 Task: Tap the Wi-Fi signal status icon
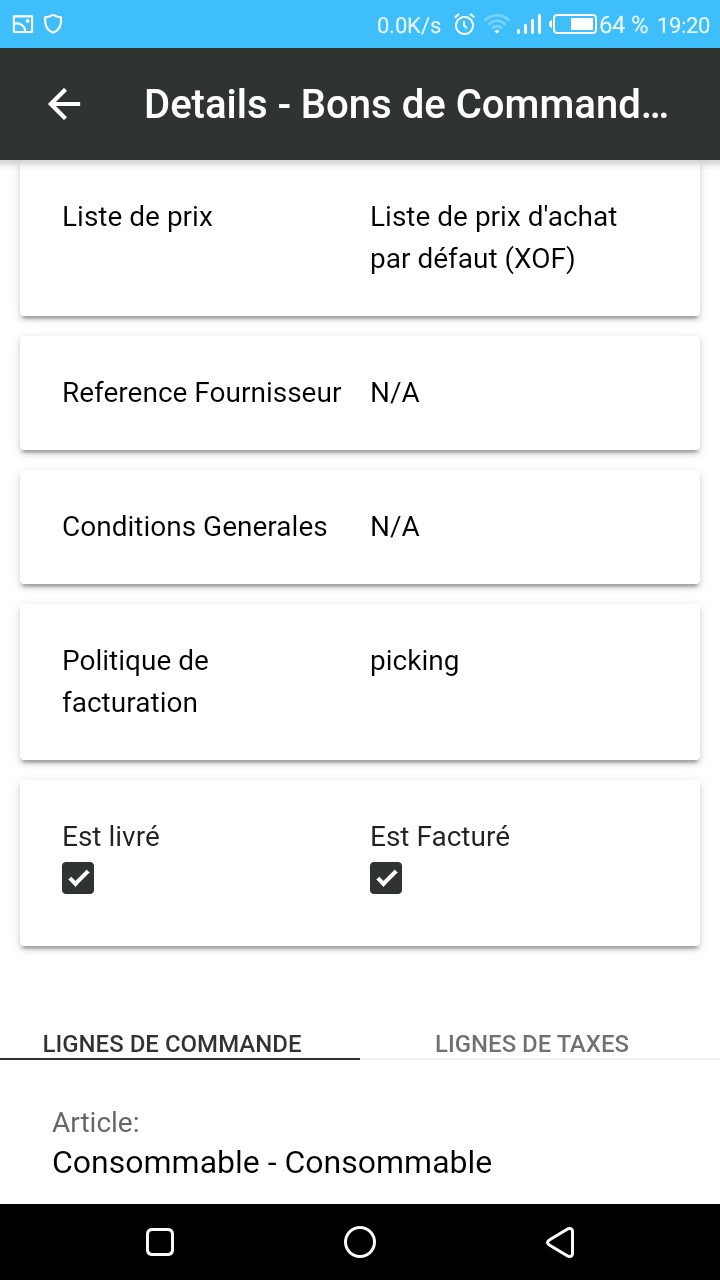point(496,25)
